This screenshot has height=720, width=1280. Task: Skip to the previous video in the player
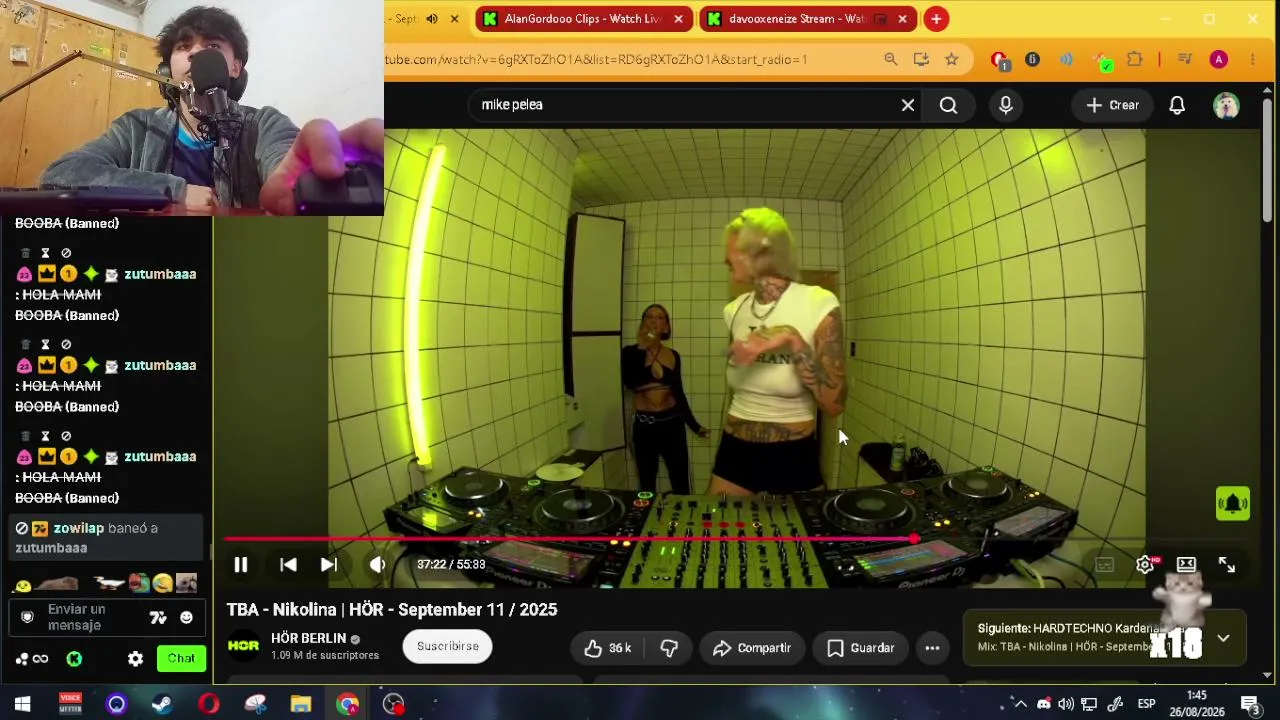click(288, 565)
